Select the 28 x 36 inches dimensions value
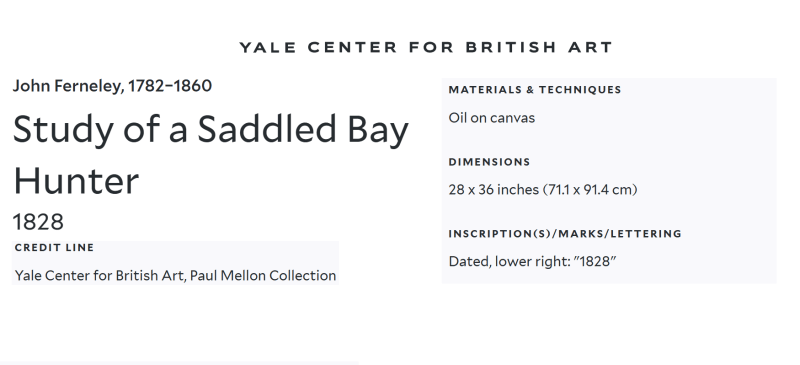 click(x=543, y=190)
